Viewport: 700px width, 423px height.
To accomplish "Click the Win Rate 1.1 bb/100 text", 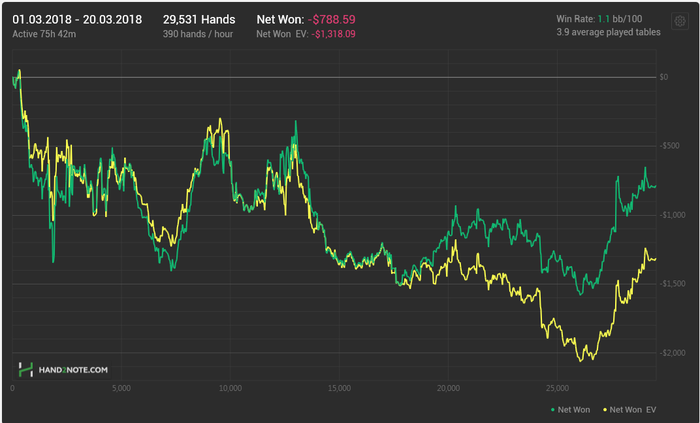I will pyautogui.click(x=599, y=19).
